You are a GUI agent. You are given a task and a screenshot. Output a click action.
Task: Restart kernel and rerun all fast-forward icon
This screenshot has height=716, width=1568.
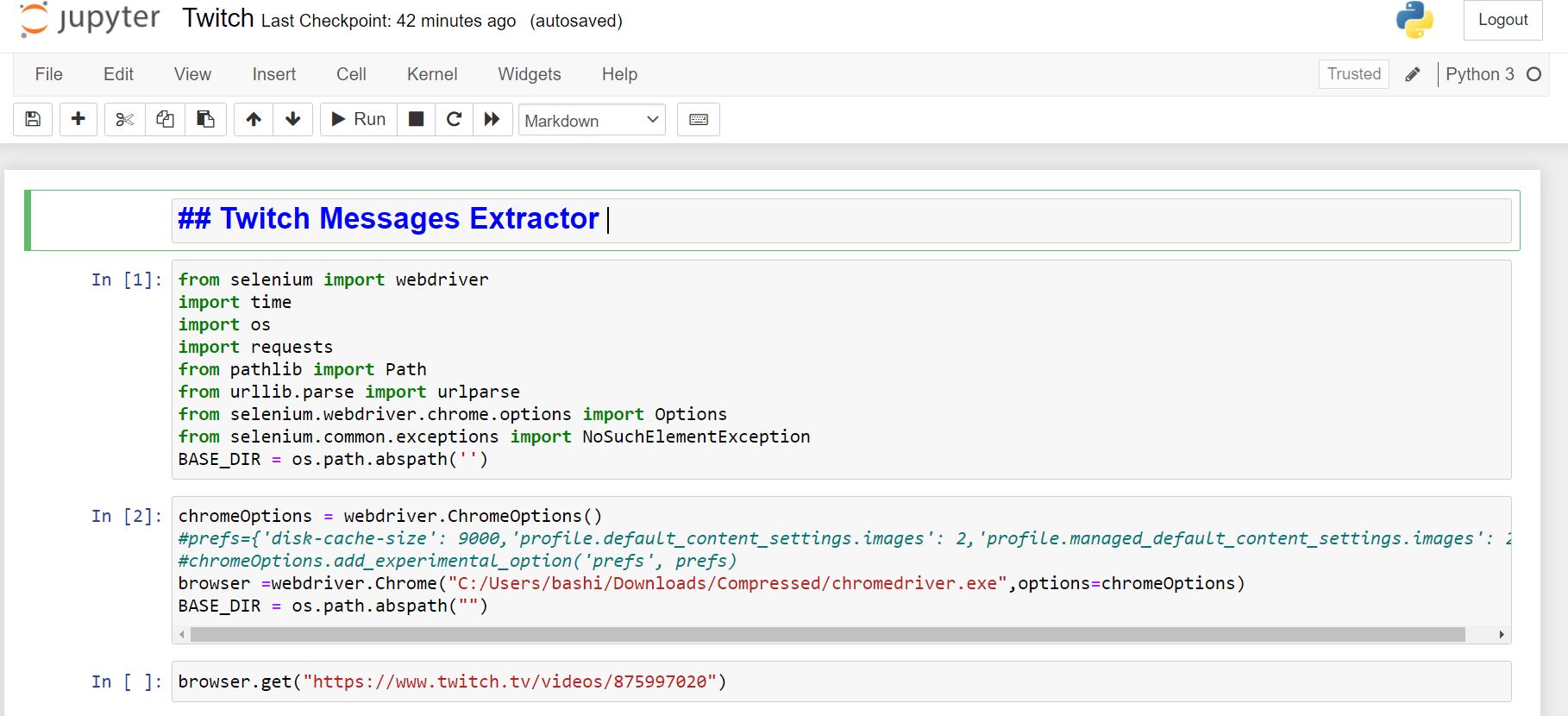click(x=492, y=119)
